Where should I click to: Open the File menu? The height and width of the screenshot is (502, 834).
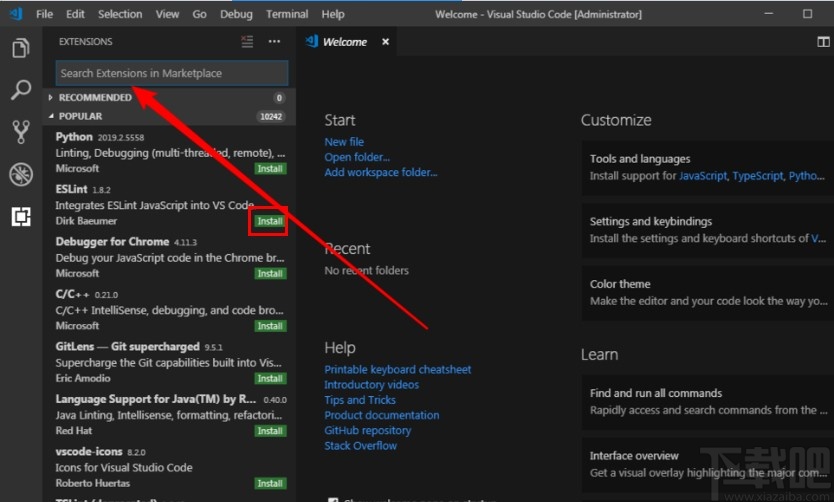pyautogui.click(x=44, y=14)
